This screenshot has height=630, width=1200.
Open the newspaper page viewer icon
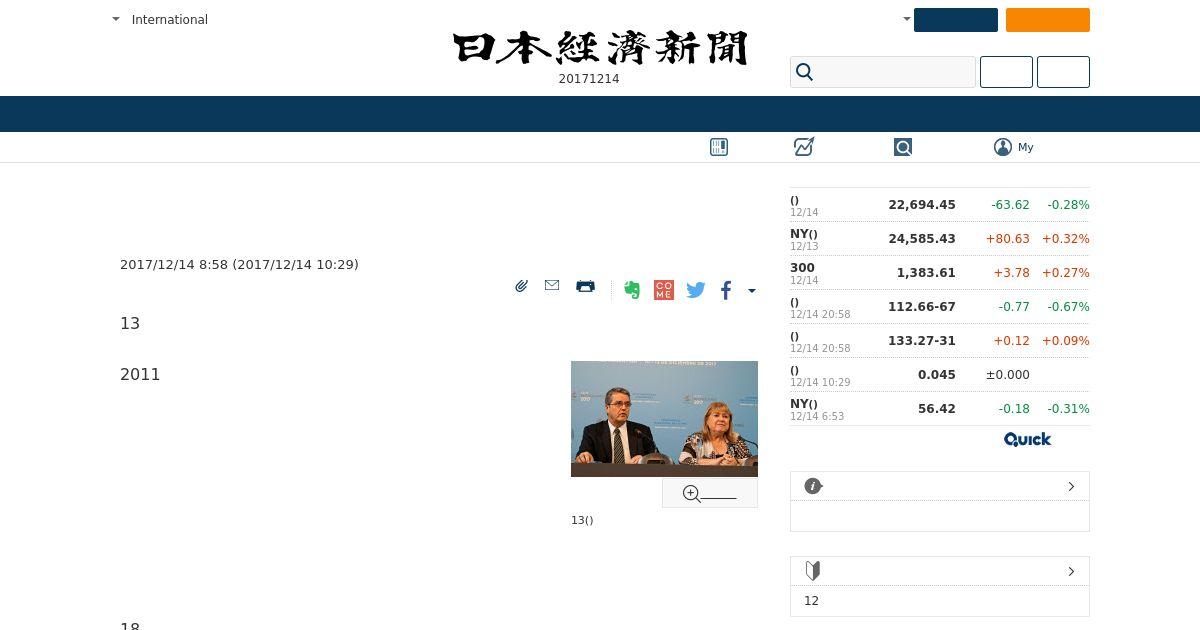719,147
